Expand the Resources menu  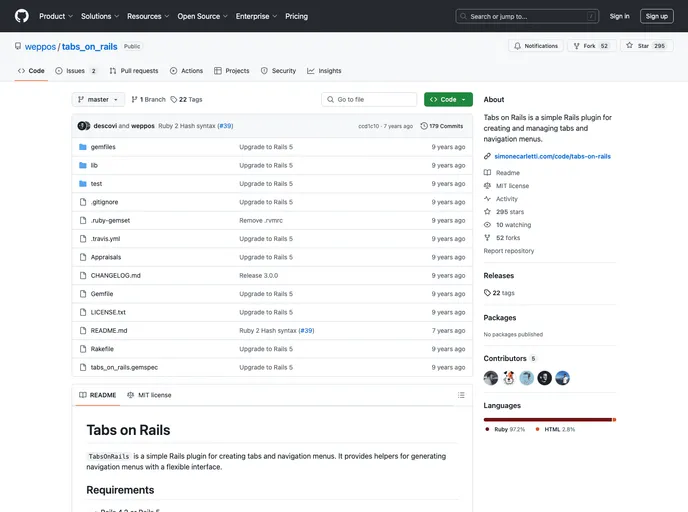click(148, 16)
